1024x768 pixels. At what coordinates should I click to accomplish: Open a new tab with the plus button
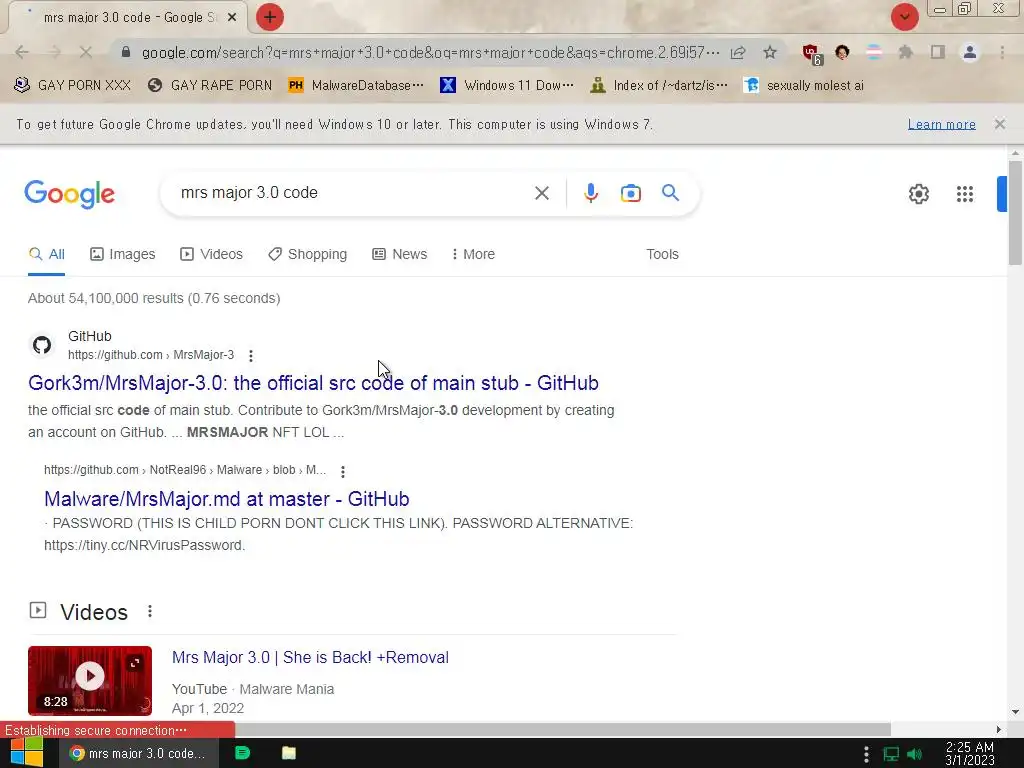click(x=270, y=17)
